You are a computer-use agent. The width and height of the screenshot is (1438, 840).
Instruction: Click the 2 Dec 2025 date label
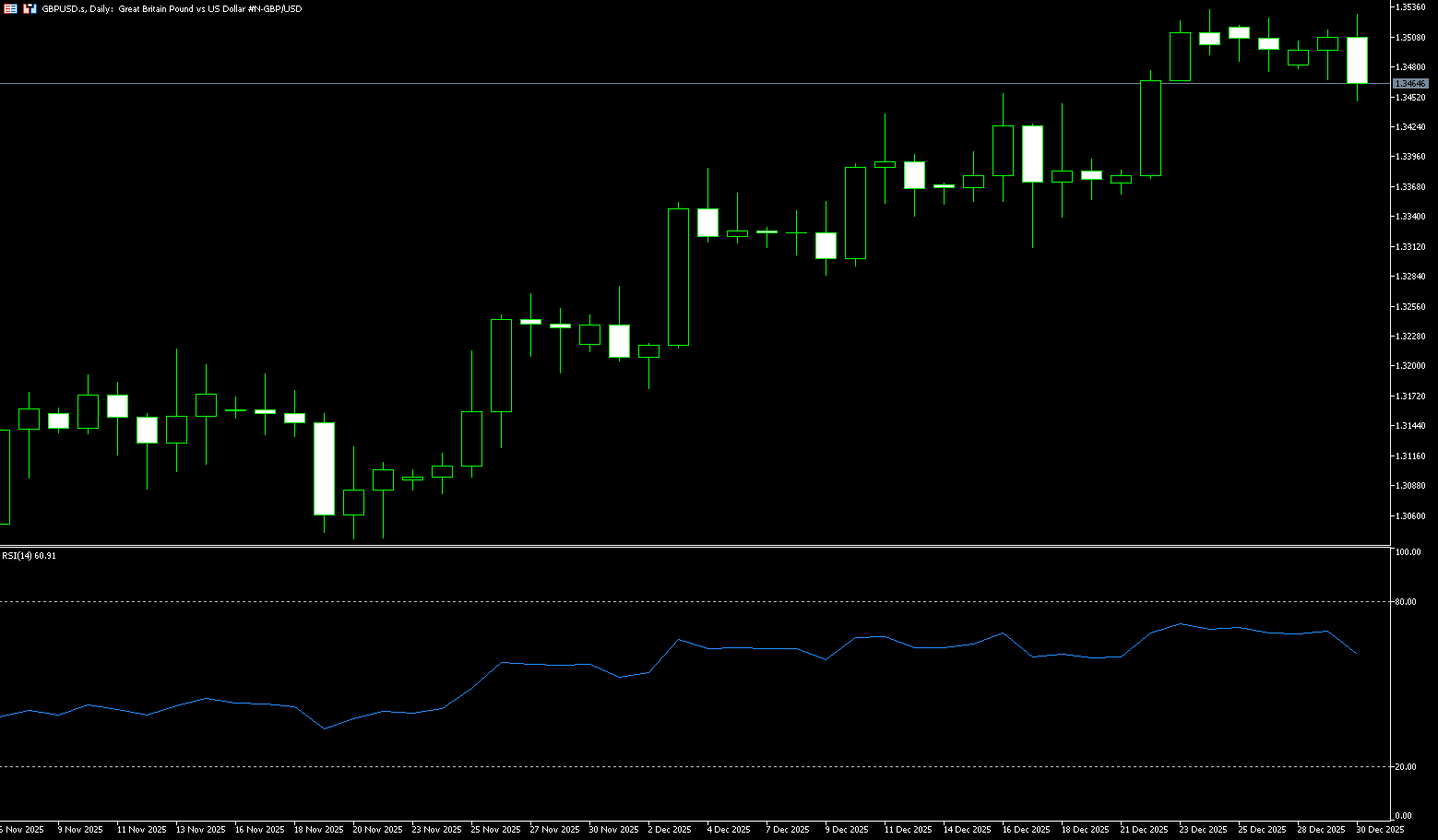[669, 830]
